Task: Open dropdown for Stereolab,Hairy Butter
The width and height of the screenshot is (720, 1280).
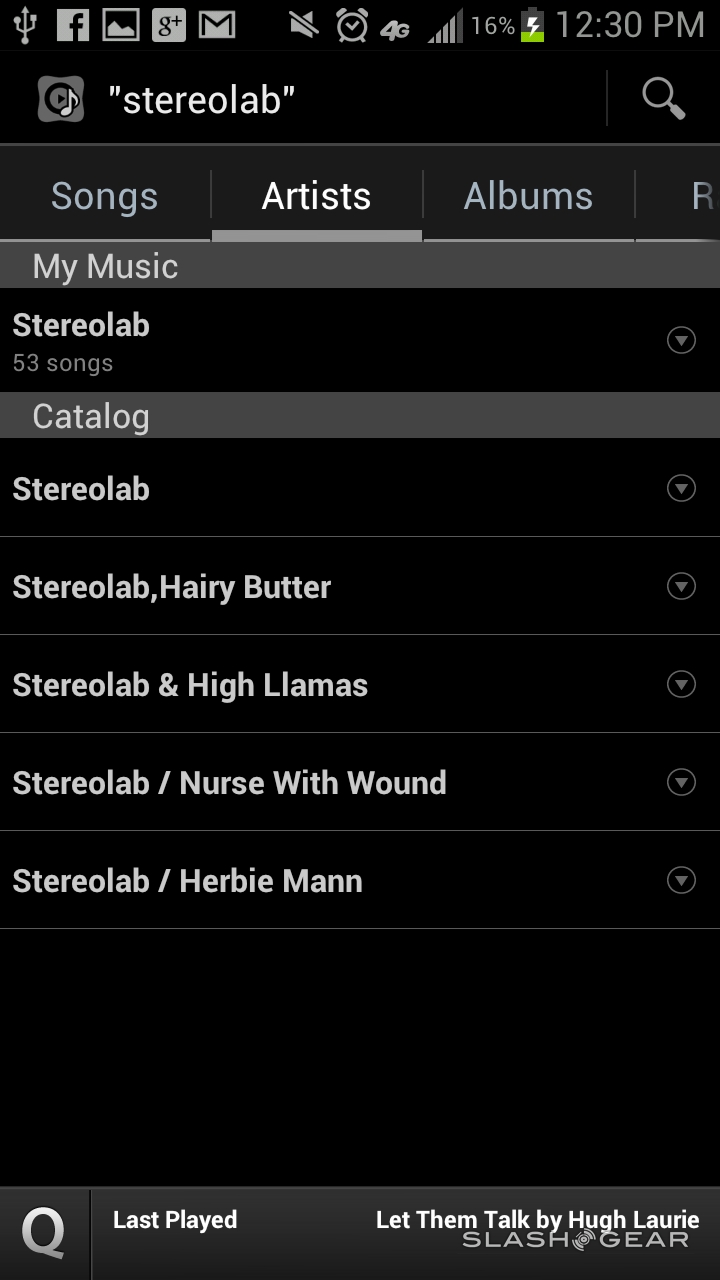Action: click(x=681, y=586)
